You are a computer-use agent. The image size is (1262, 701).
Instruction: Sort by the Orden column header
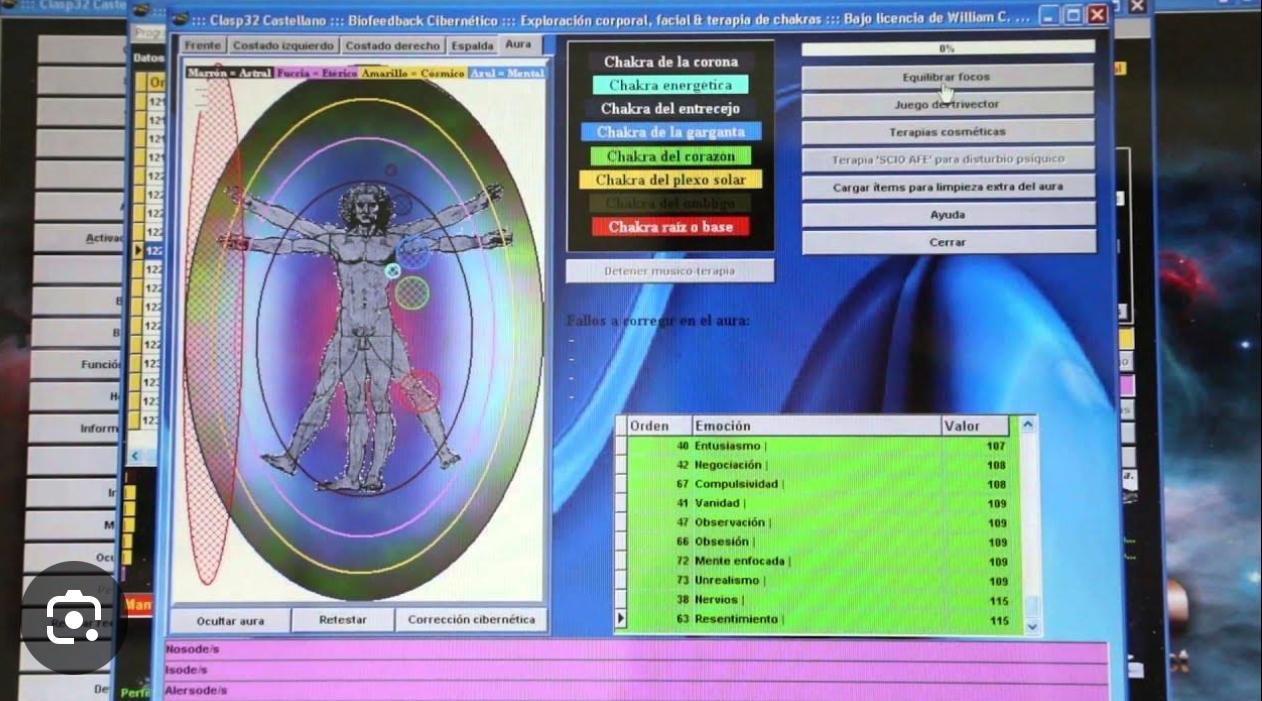pos(658,426)
